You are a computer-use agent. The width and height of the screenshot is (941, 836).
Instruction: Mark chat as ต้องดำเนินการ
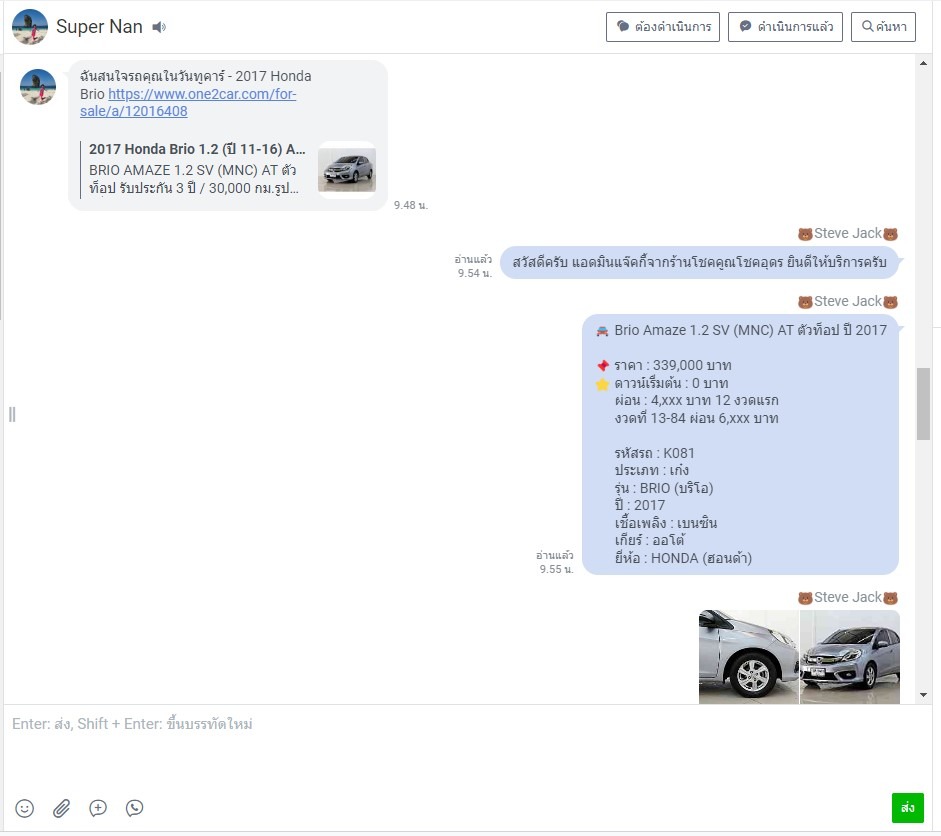[x=663, y=27]
